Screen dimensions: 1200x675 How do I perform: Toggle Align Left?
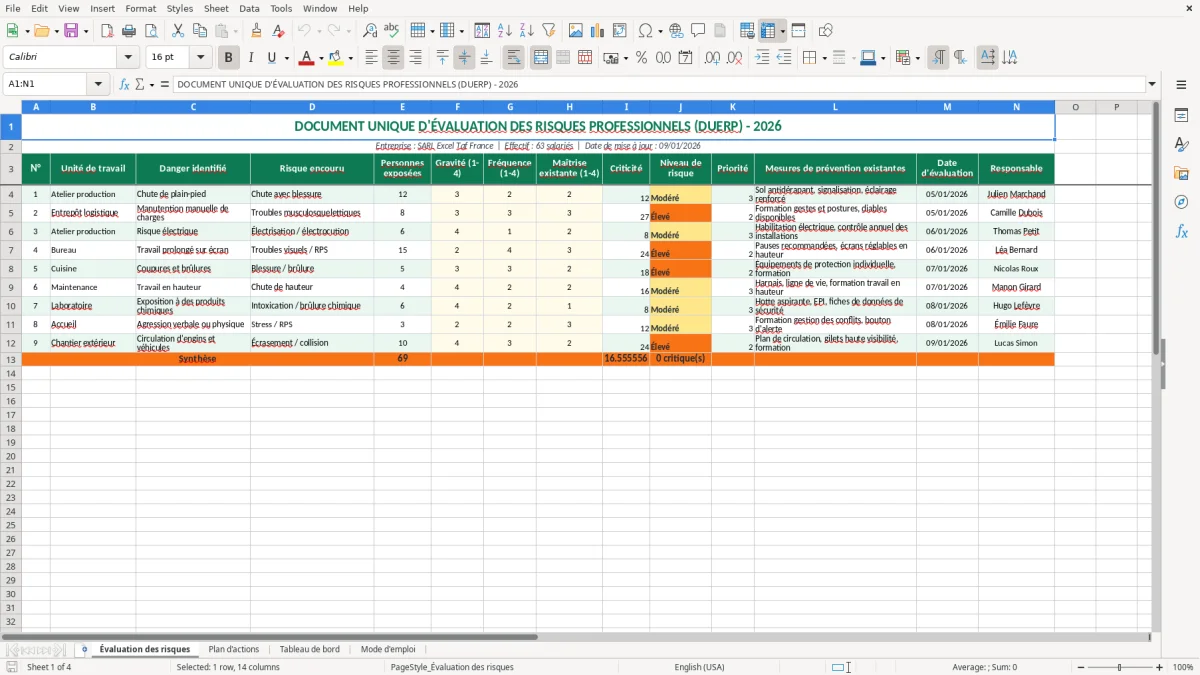371,58
